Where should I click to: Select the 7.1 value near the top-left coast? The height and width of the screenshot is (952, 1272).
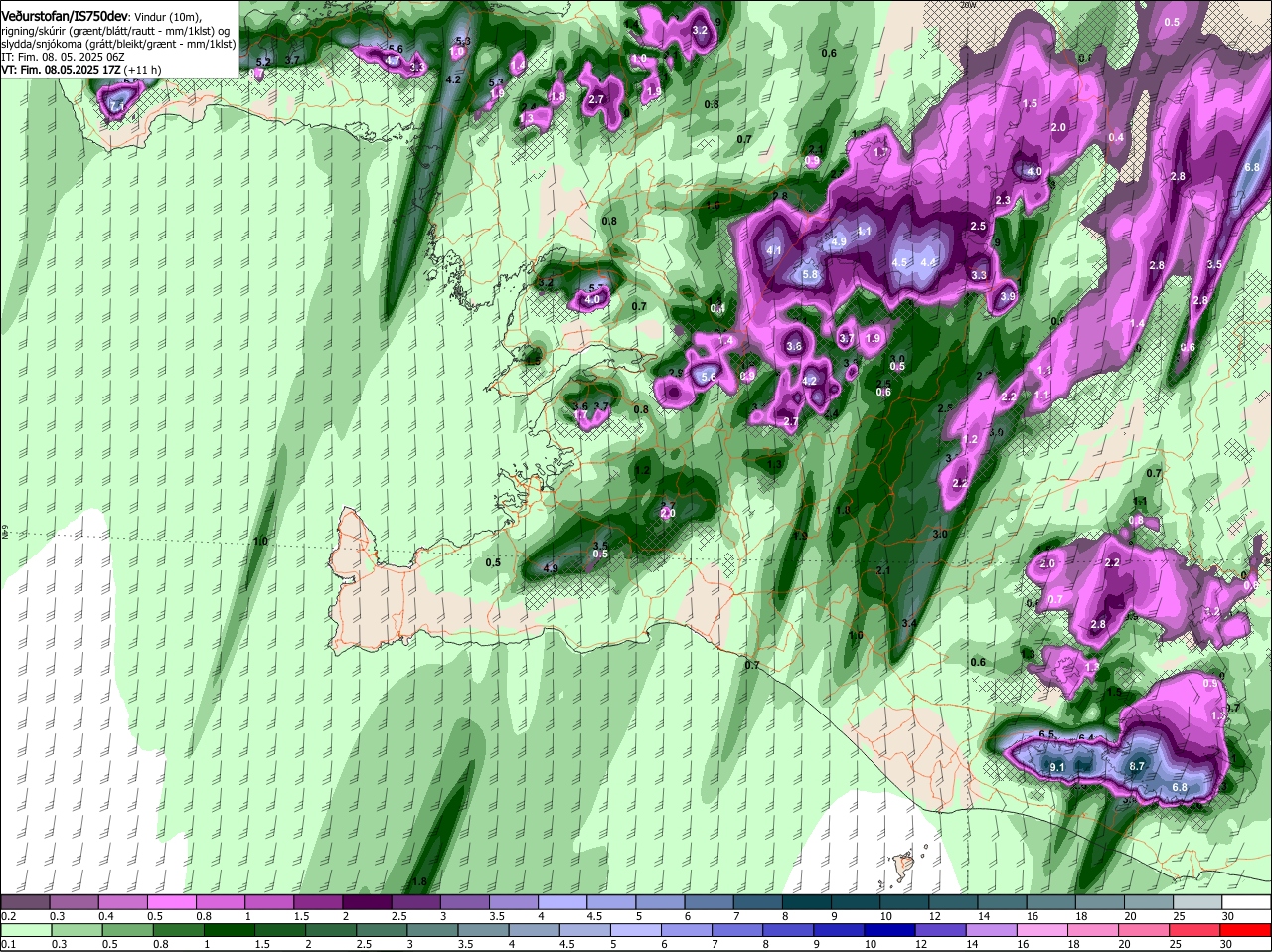click(x=117, y=105)
